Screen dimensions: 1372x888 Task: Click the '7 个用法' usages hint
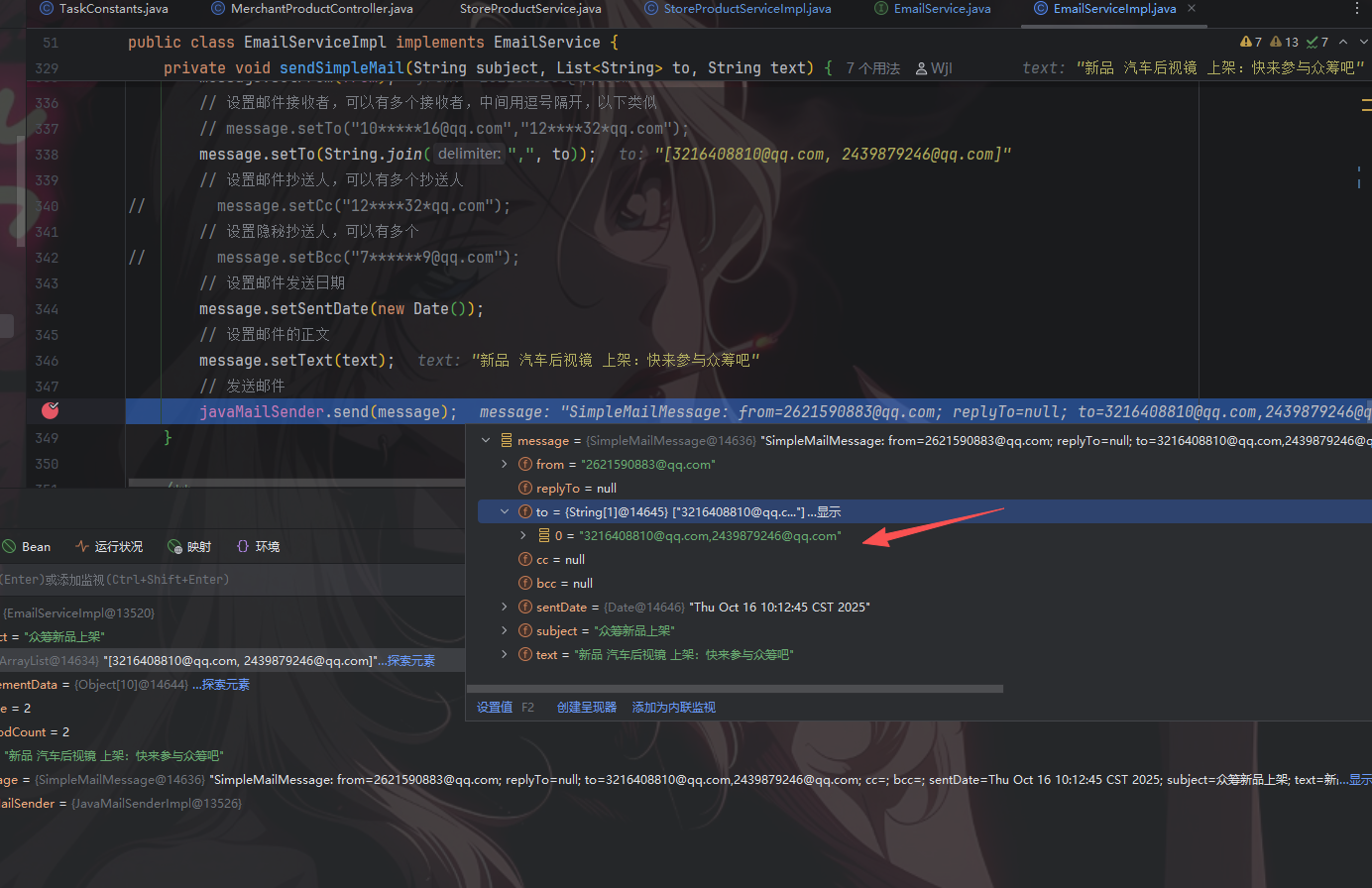pyautogui.click(x=873, y=68)
